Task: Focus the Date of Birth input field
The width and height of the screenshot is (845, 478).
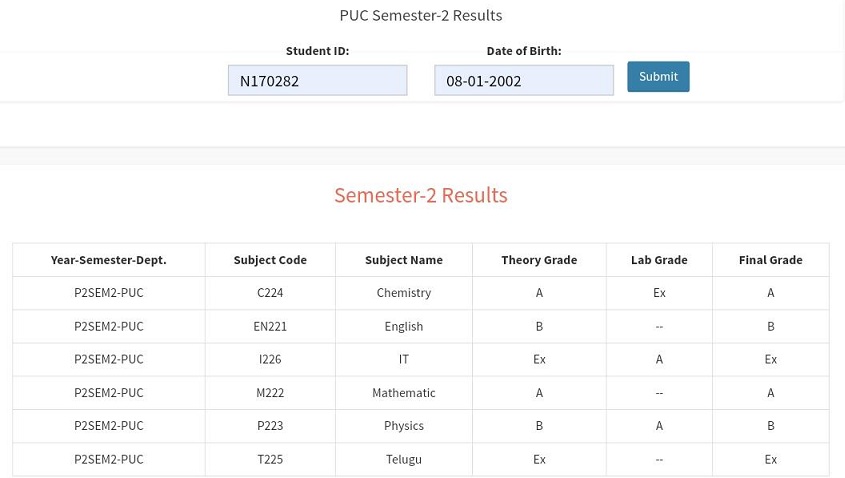Action: coord(524,80)
